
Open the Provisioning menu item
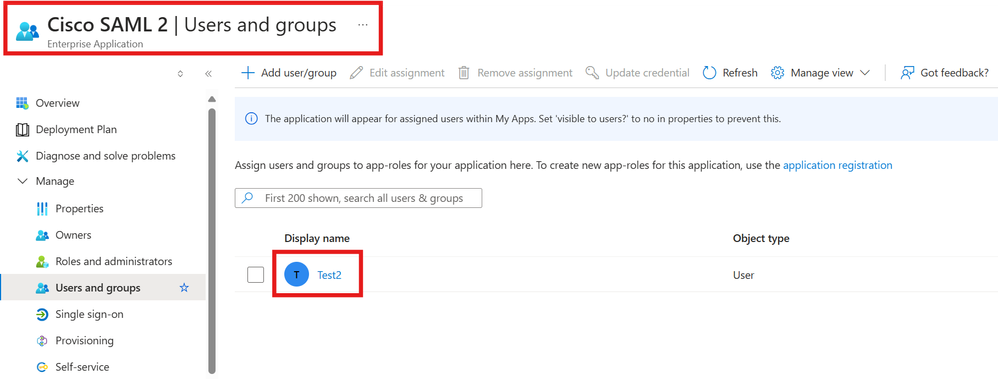pyautogui.click(x=74, y=340)
